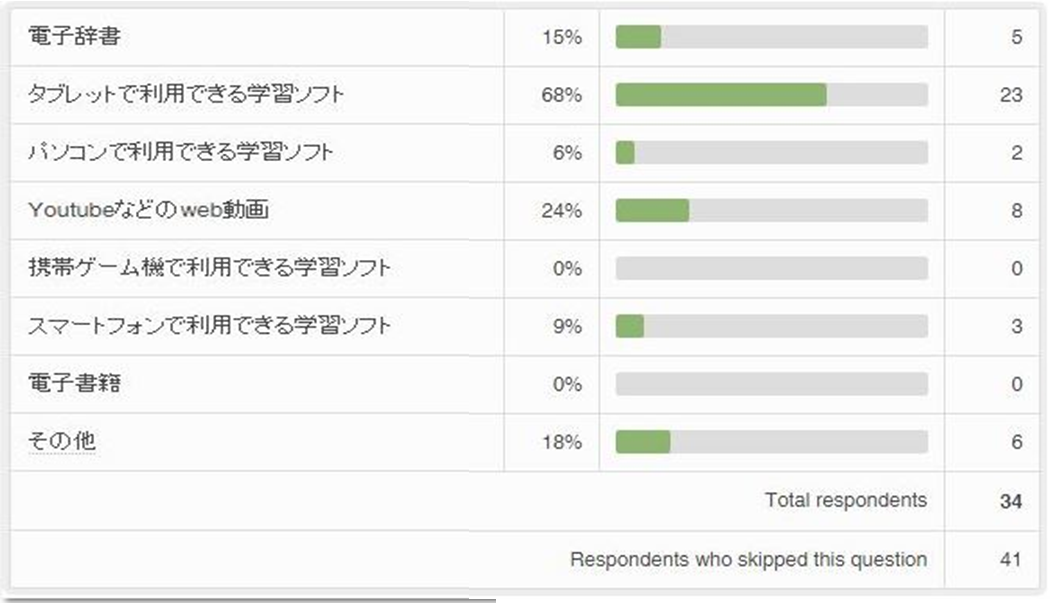Click the 68% tablet progress bar
This screenshot has width=1050, height=603.
771,95
